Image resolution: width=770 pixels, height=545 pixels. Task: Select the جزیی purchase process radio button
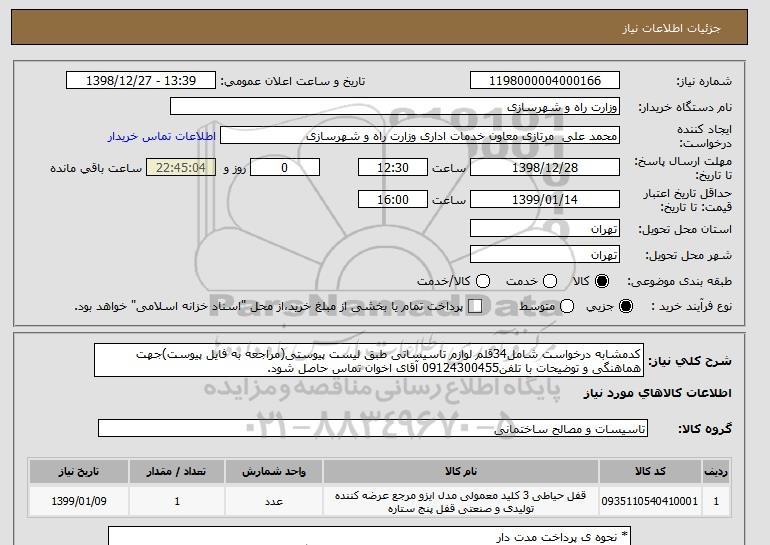pyautogui.click(x=626, y=306)
